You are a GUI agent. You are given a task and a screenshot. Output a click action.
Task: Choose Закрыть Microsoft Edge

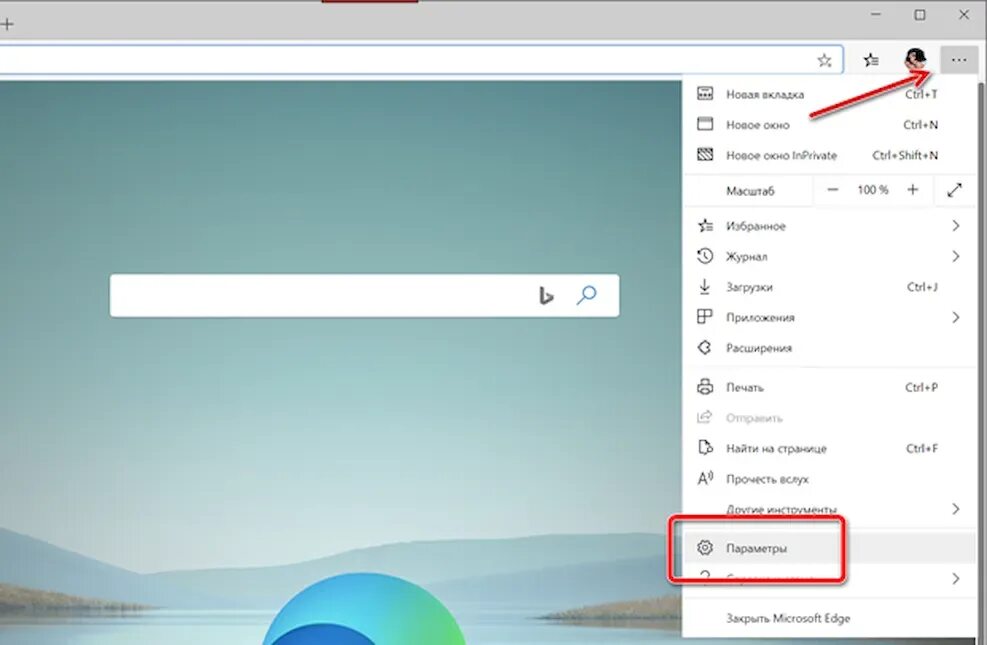coord(829,618)
